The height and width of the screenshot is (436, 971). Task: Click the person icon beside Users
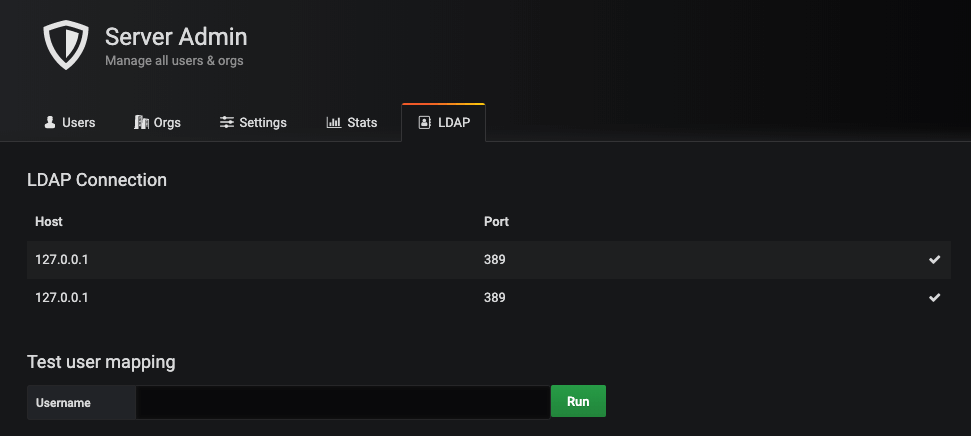click(50, 123)
